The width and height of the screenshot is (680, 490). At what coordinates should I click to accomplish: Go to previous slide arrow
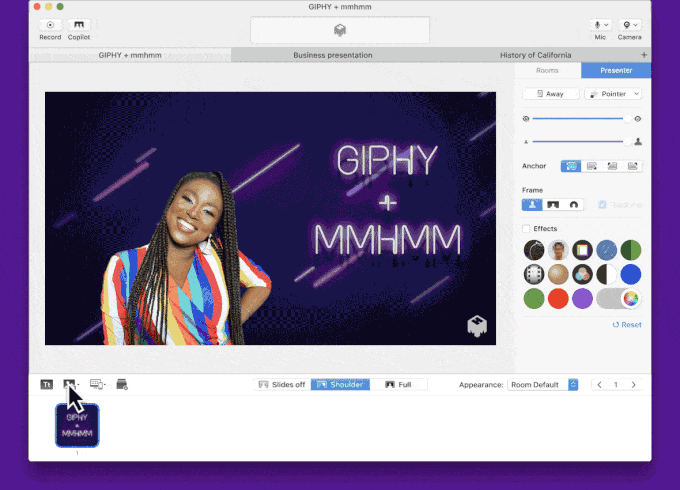599,385
